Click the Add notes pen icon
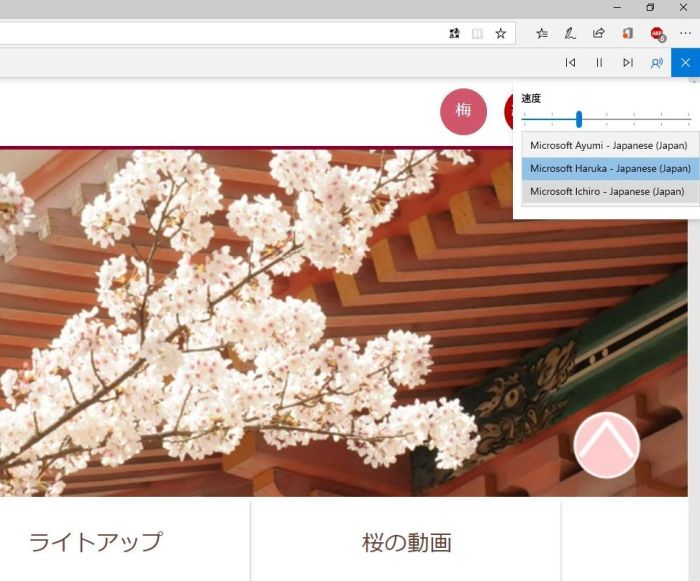 click(x=570, y=33)
